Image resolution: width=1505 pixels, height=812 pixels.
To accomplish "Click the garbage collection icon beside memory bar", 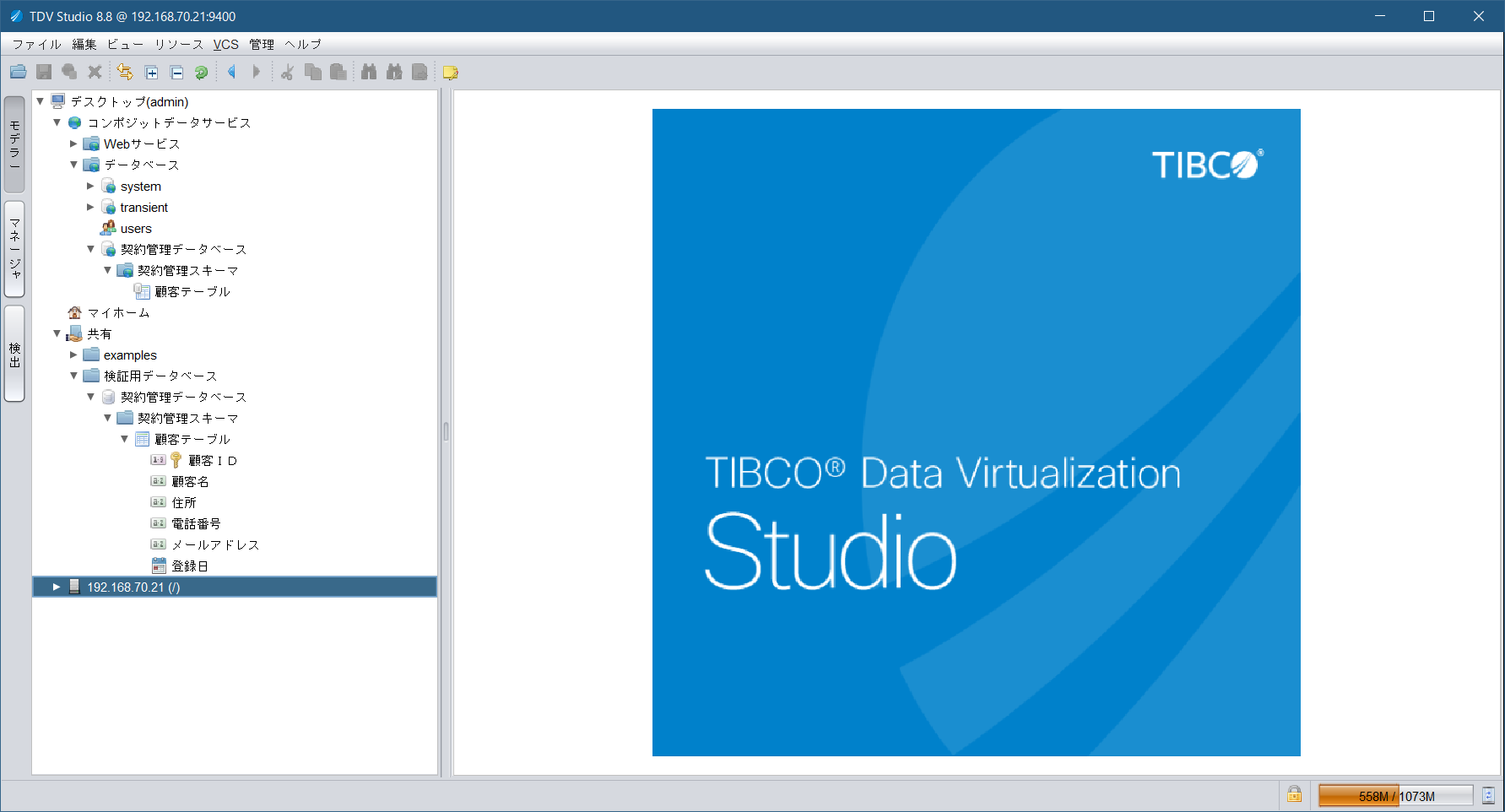I will pyautogui.click(x=1489, y=795).
